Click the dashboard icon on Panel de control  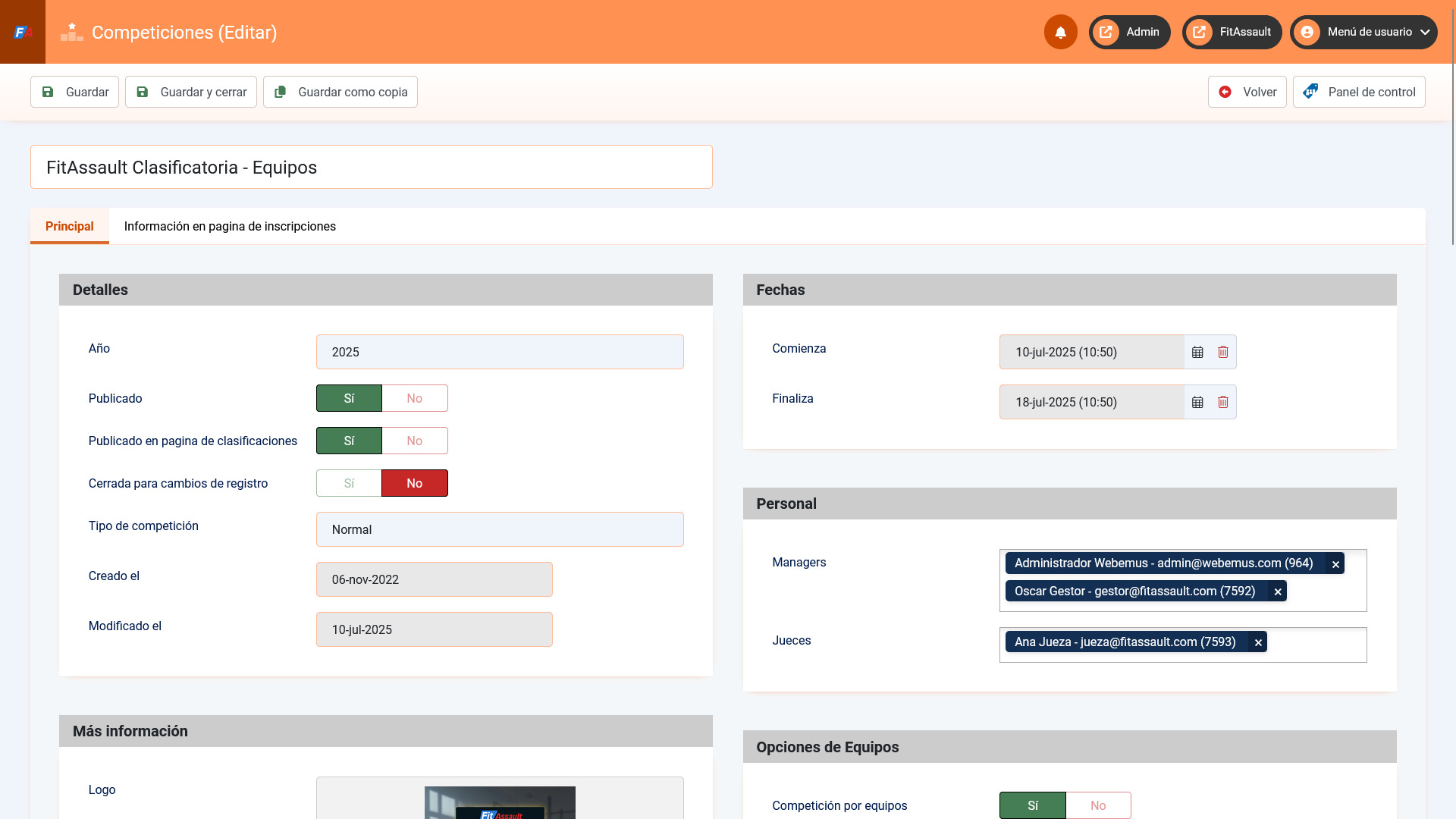coord(1310,92)
